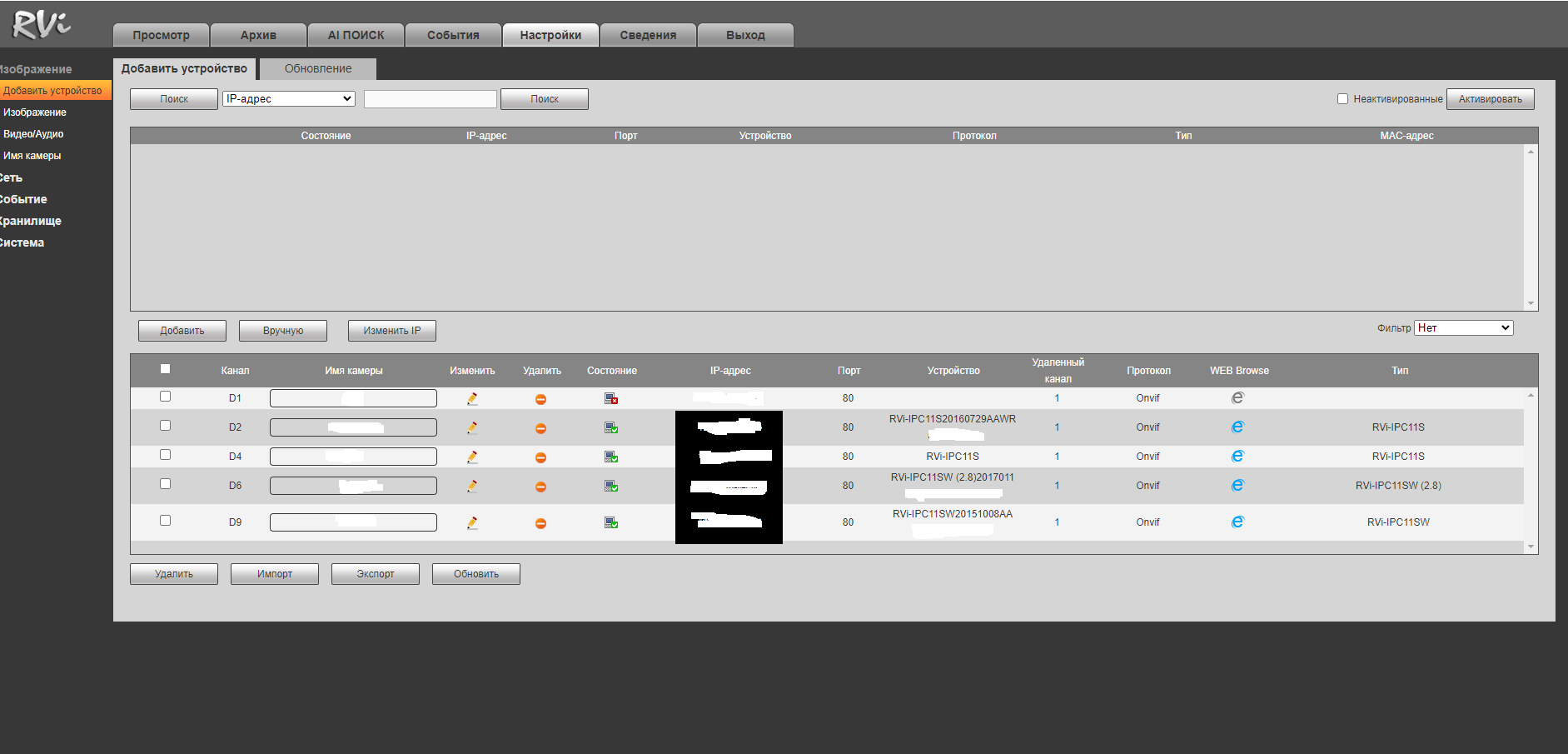Viewport: 1568px width, 754px height.
Task: Click the edit pencil icon for channel D6
Action: (472, 486)
